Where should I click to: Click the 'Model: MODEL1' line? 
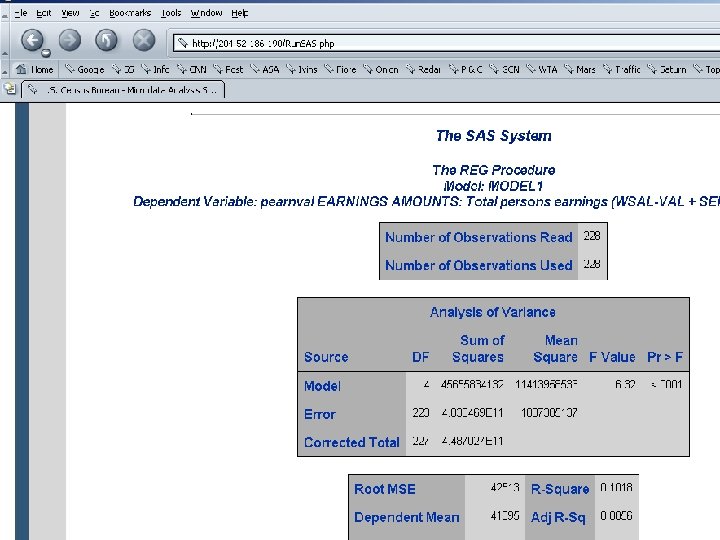(494, 186)
